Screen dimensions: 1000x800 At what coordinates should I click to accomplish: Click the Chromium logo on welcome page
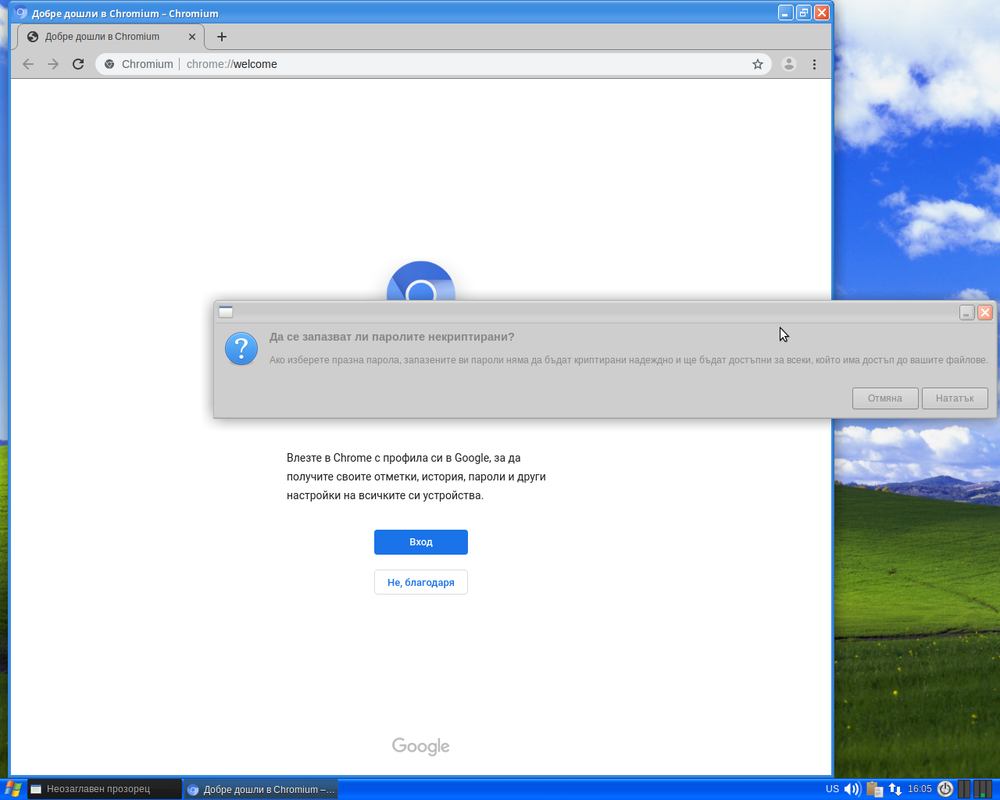(x=421, y=281)
